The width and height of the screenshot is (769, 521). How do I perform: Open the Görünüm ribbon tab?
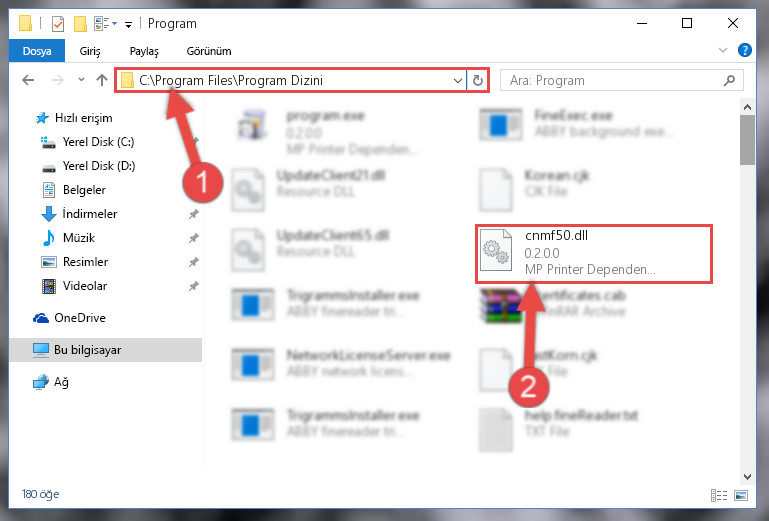(209, 51)
